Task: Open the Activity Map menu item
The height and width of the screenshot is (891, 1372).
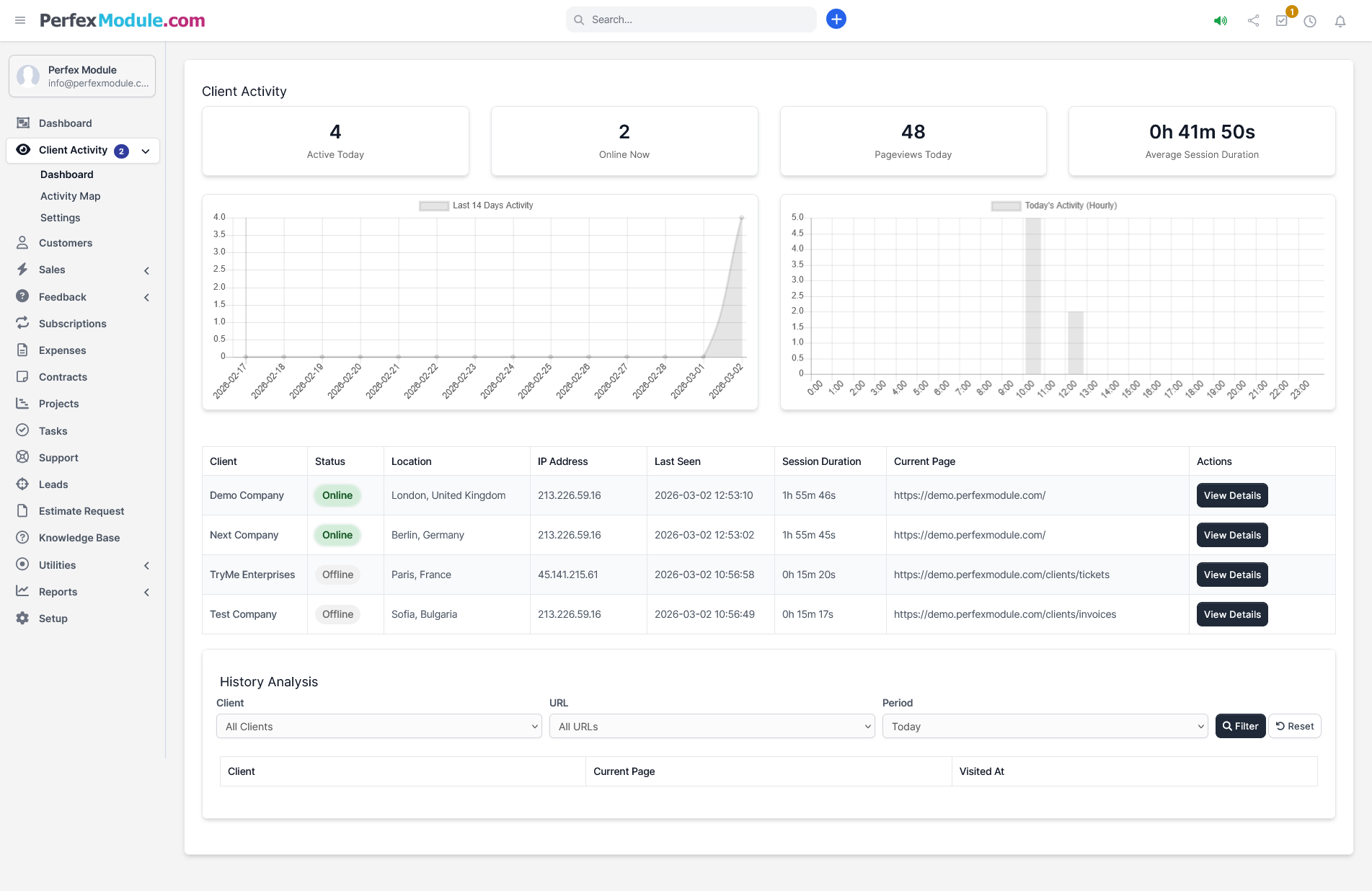Action: point(71,195)
